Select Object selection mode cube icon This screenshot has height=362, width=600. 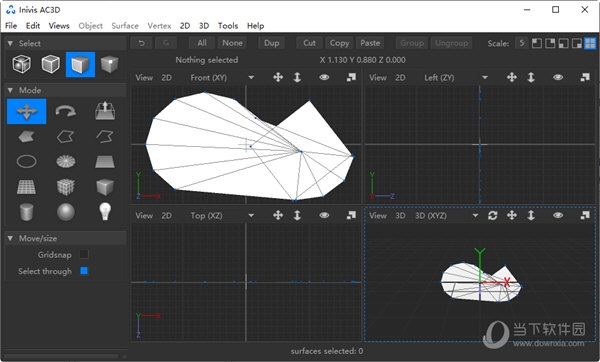click(x=51, y=64)
